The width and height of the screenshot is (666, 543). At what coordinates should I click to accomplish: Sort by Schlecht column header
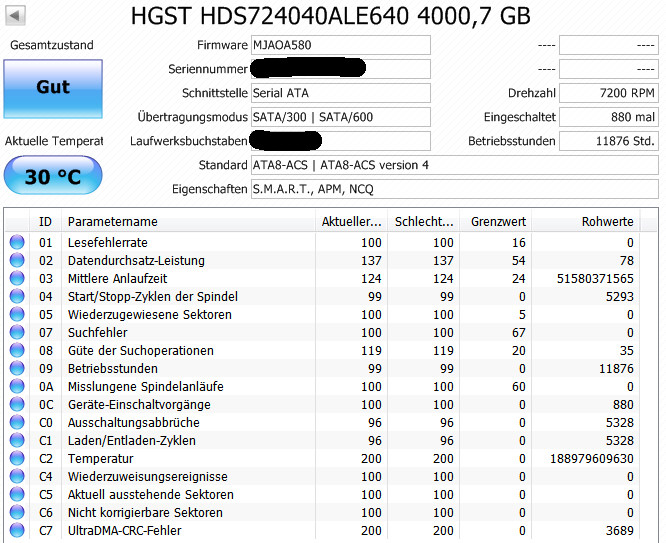pyautogui.click(x=423, y=221)
